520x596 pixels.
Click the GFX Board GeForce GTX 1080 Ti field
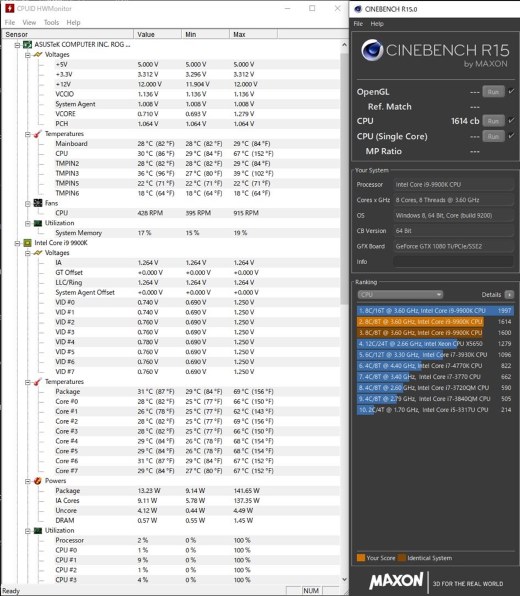[x=453, y=246]
